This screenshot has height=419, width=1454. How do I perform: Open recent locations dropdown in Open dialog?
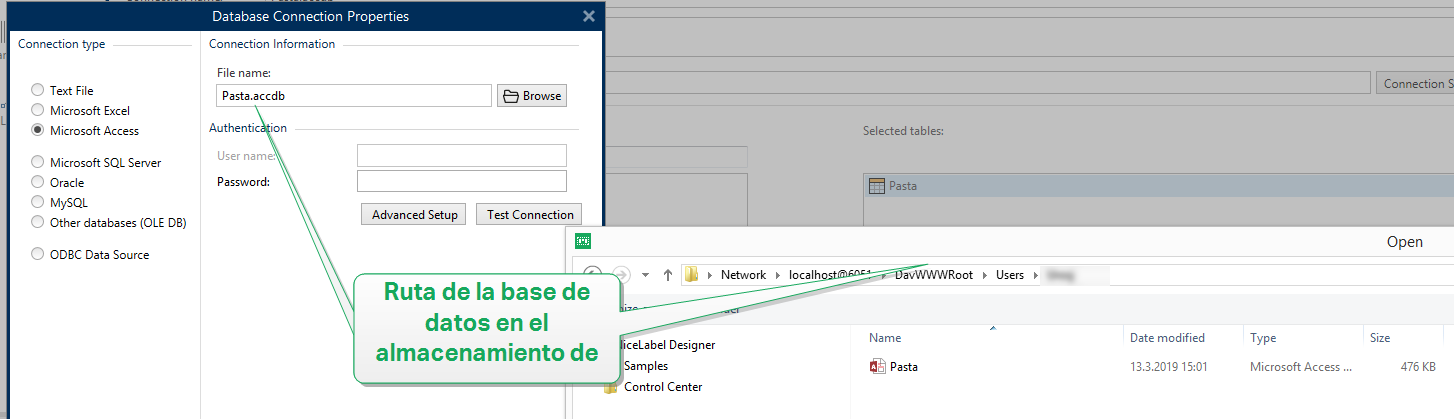point(646,275)
